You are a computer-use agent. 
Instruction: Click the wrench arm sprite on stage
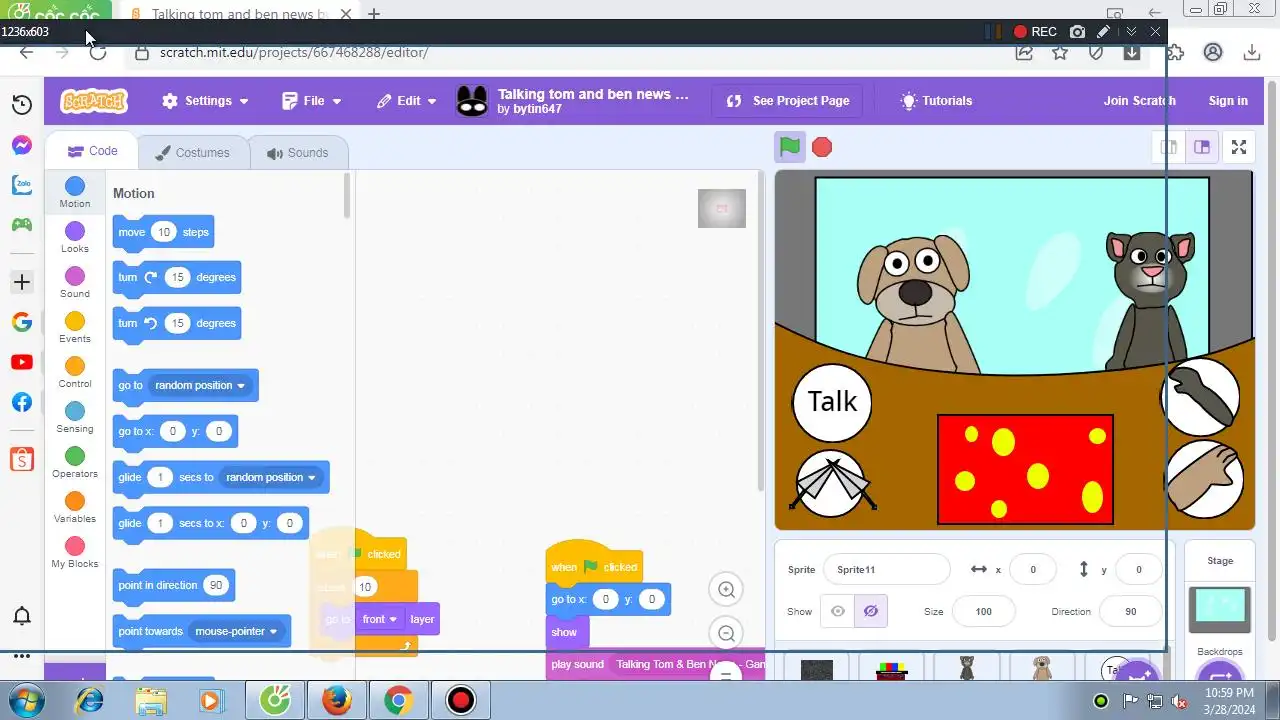pyautogui.click(x=1202, y=397)
